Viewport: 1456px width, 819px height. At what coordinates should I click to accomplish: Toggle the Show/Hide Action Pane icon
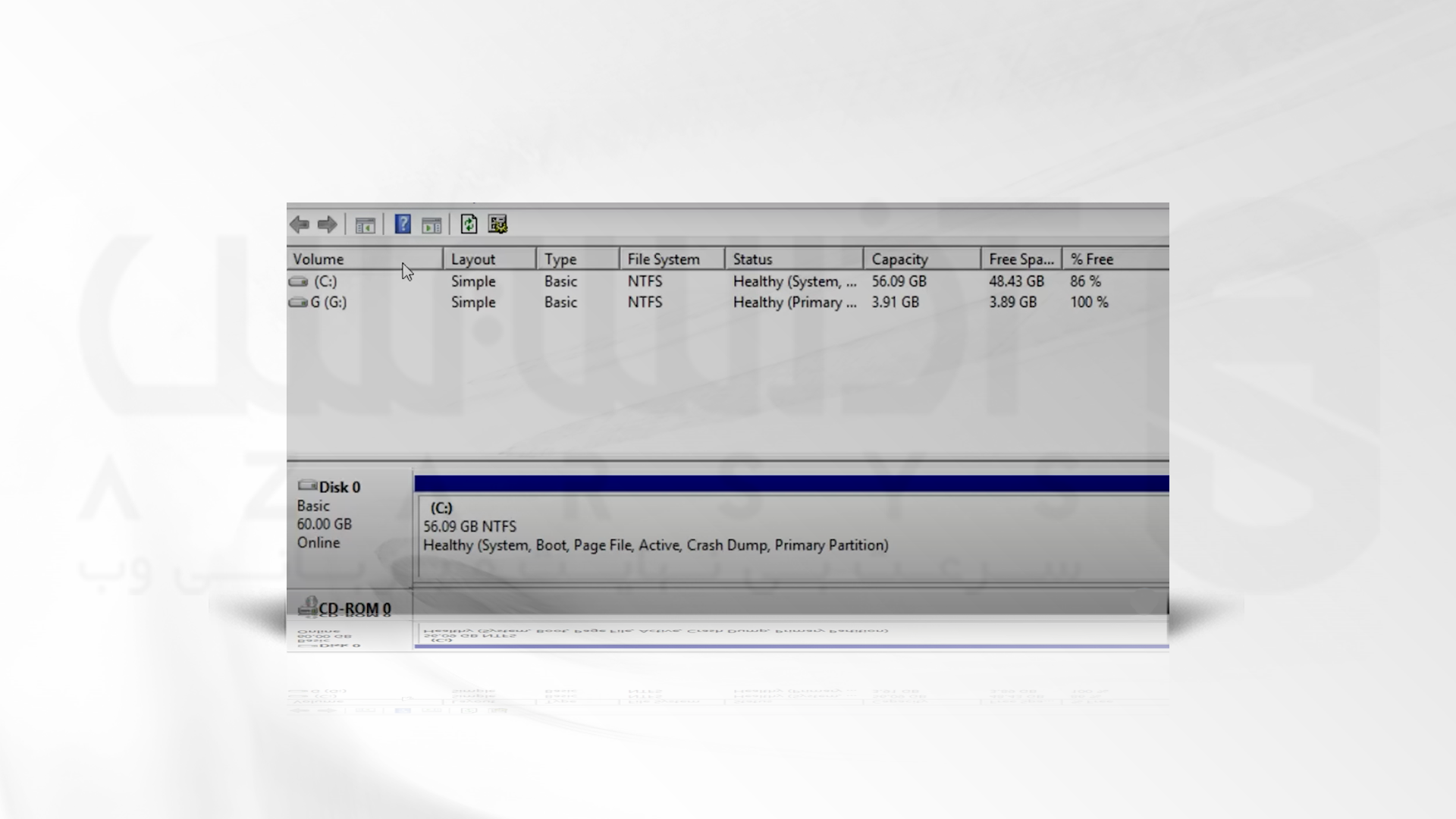431,224
